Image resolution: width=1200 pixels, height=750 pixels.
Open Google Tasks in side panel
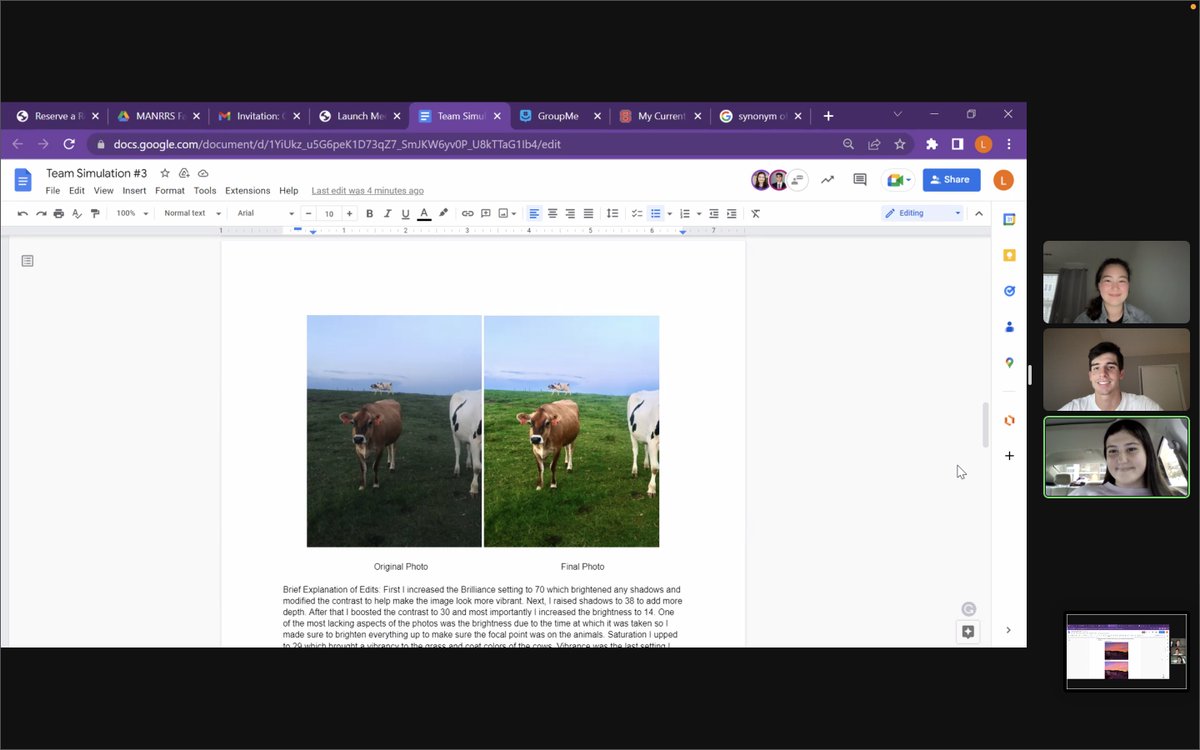(1009, 291)
